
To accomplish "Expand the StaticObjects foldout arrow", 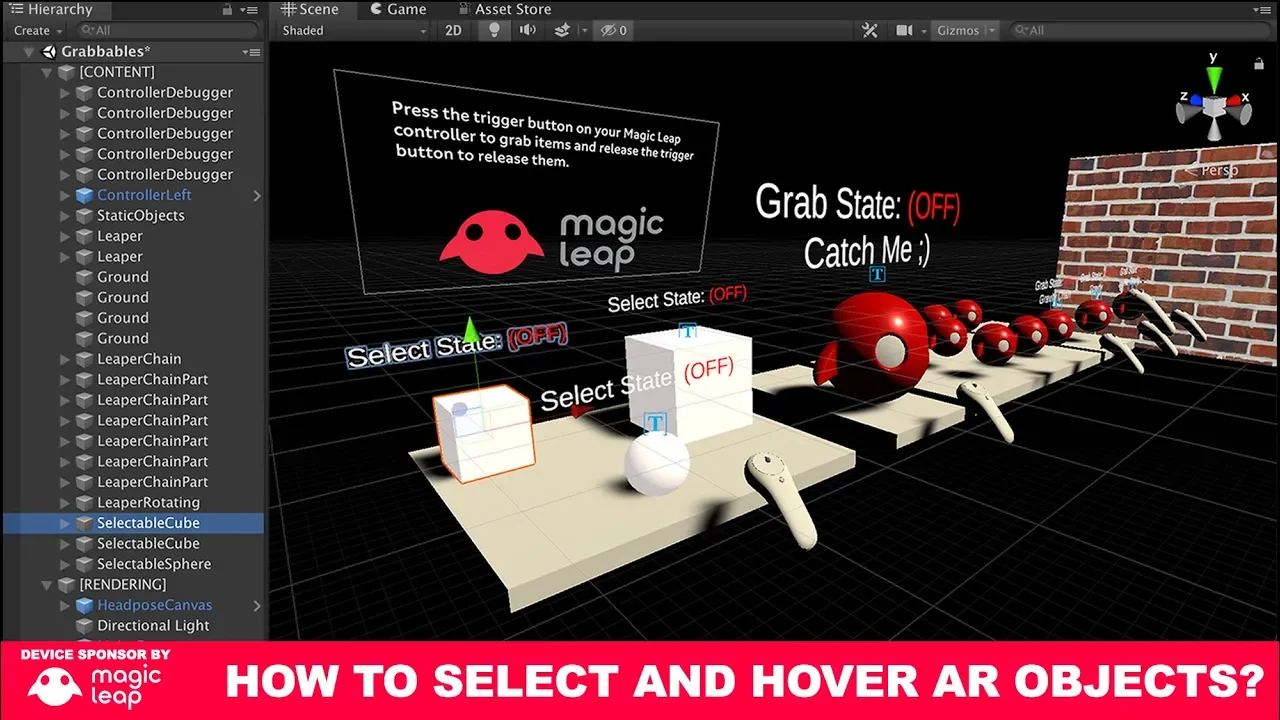I will [65, 216].
